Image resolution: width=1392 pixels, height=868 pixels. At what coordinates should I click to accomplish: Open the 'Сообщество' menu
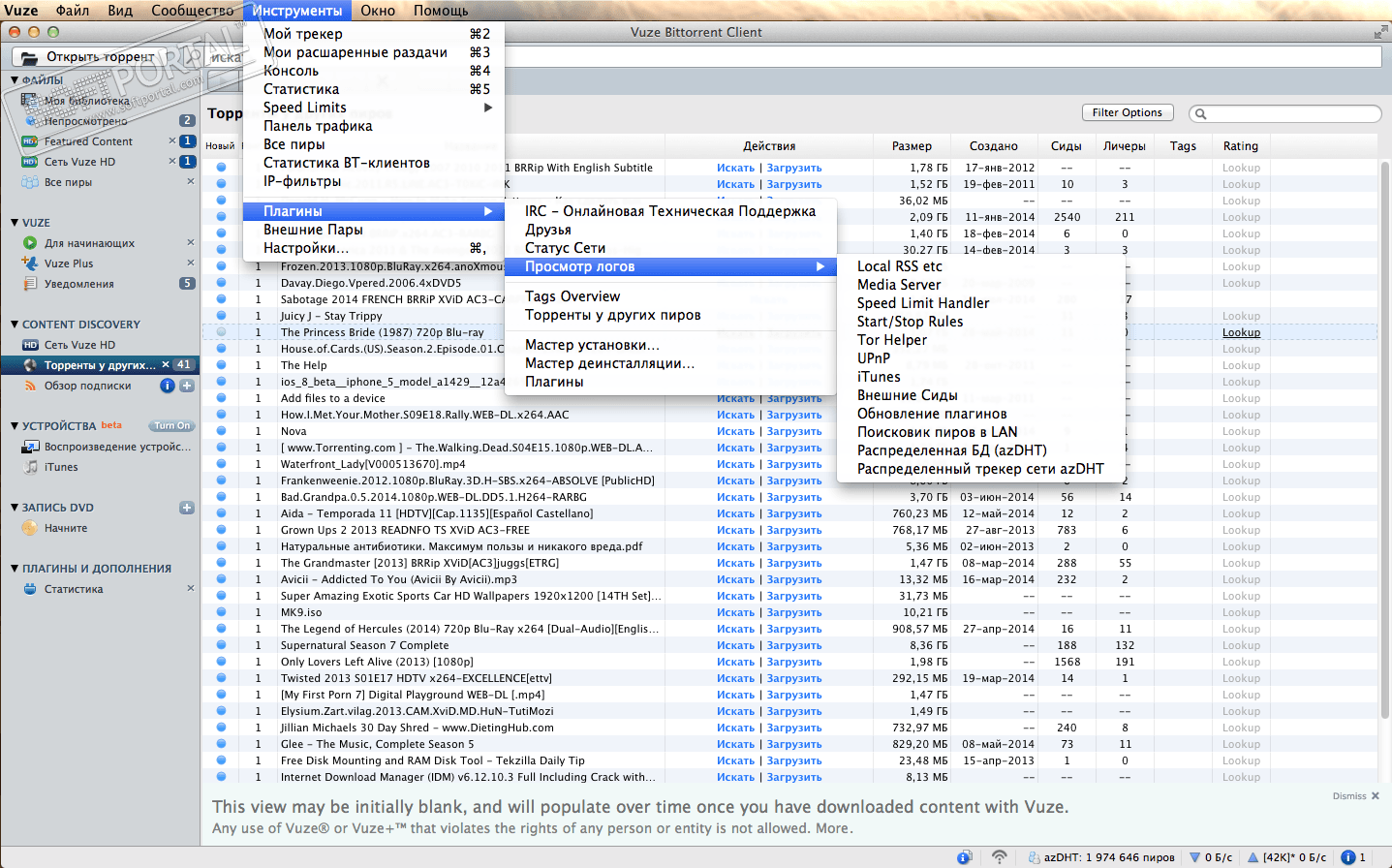coord(193,11)
